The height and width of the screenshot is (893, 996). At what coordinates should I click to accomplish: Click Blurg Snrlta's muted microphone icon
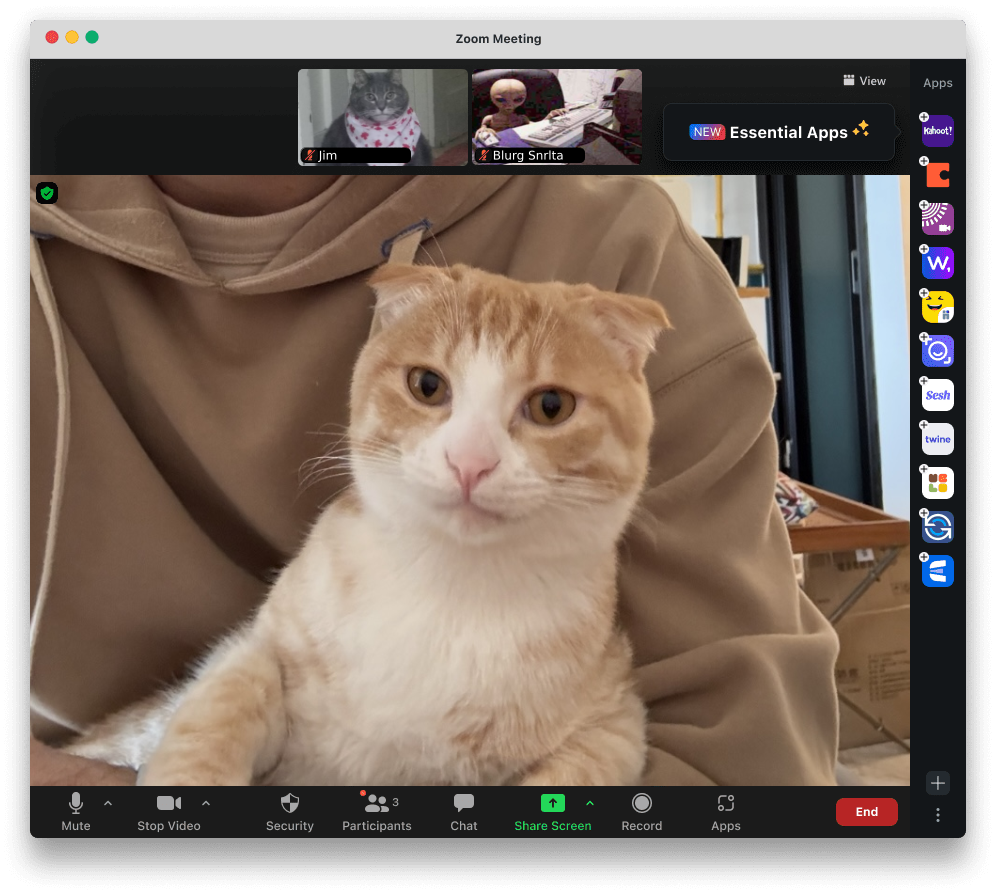484,155
